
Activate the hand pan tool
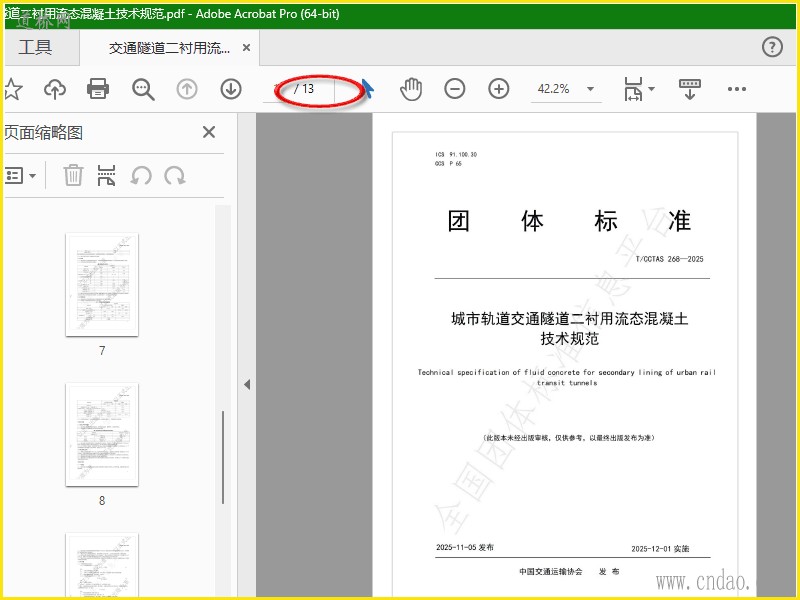pos(411,89)
